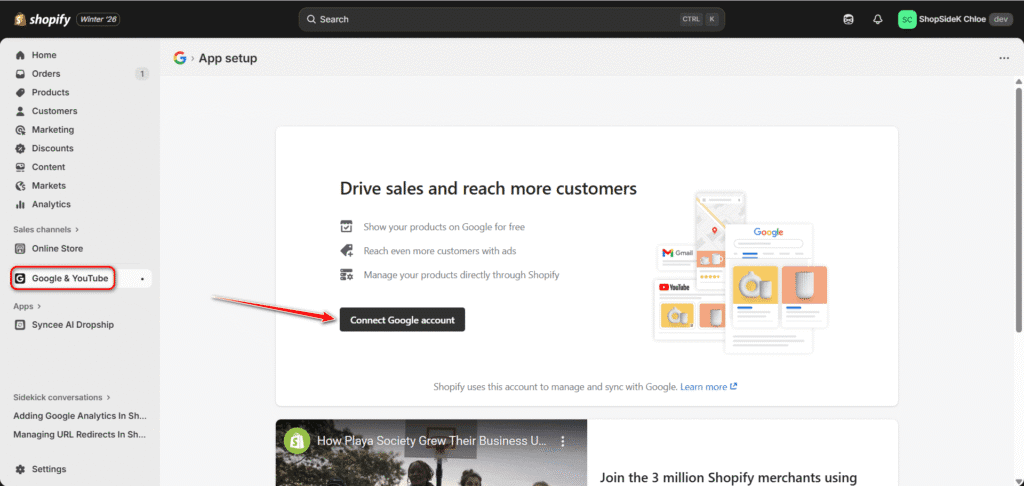Click the Syncee AI Dropship app icon

[20, 325]
